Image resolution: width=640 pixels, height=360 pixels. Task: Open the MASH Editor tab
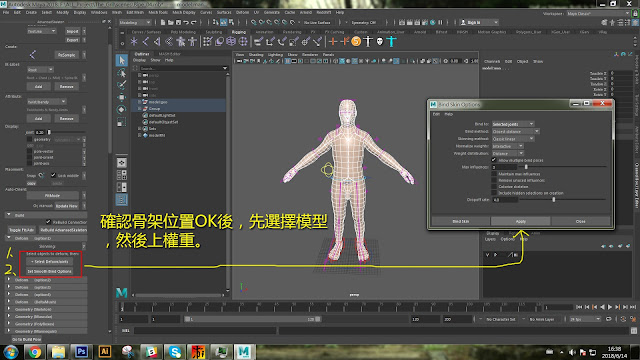click(169, 54)
